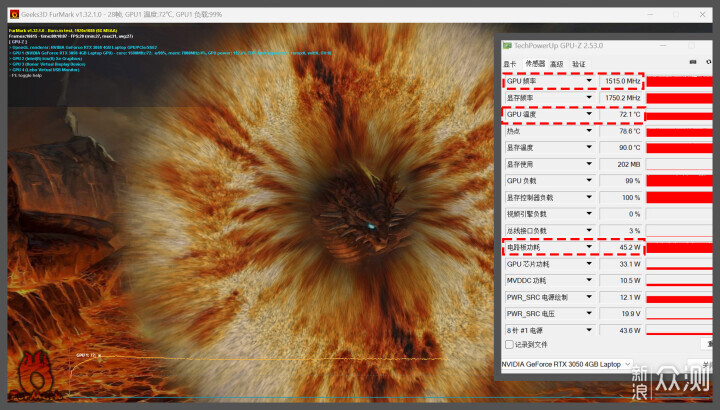Go to the 验证 tab

click(x=579, y=64)
